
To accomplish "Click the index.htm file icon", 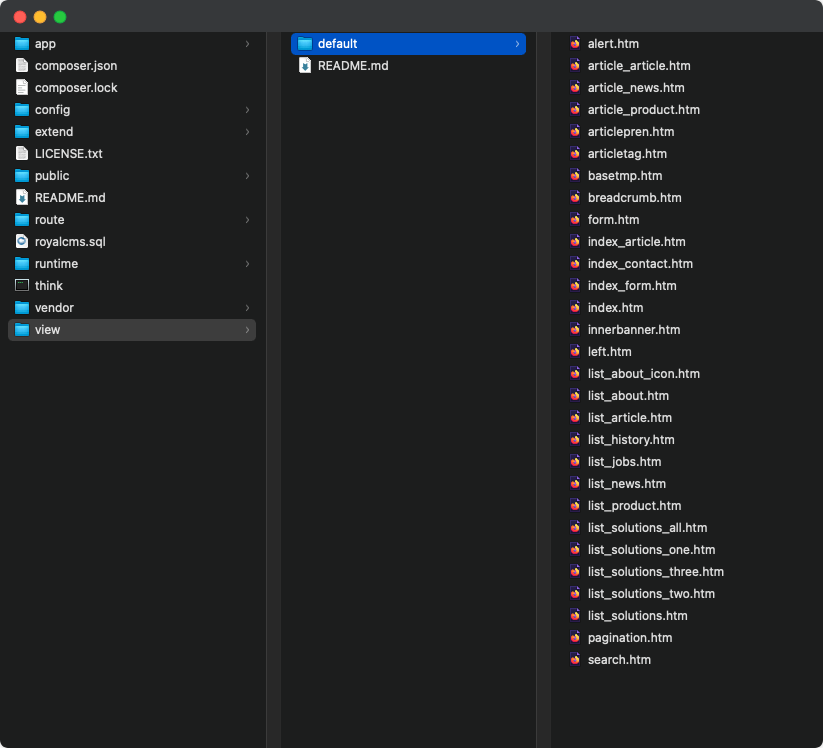I will coord(575,308).
